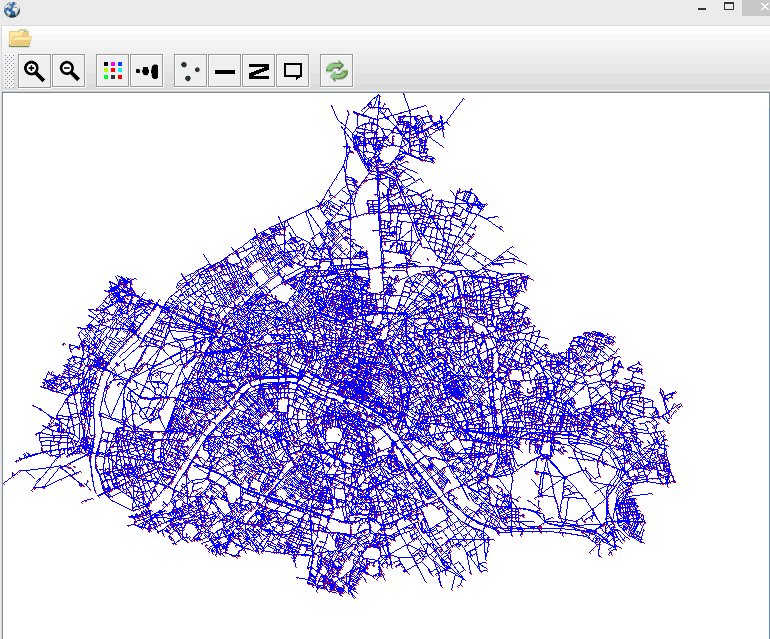Open the colored squares palette tool
Screen dimensions: 770x639
pos(112,71)
